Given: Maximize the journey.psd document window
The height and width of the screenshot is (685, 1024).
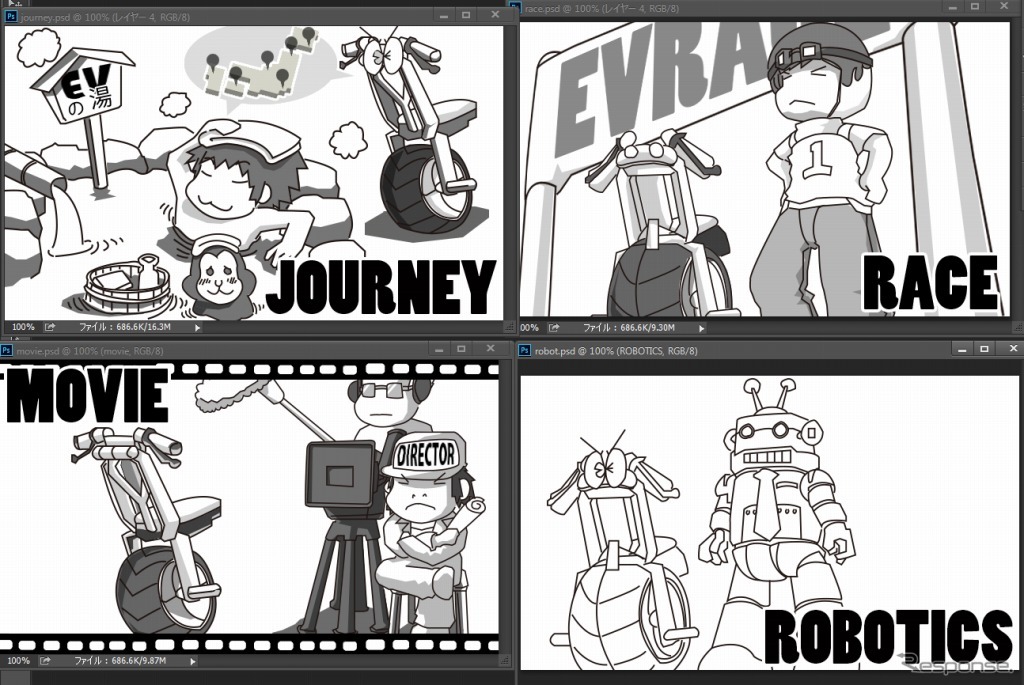Looking at the screenshot, I should (465, 15).
